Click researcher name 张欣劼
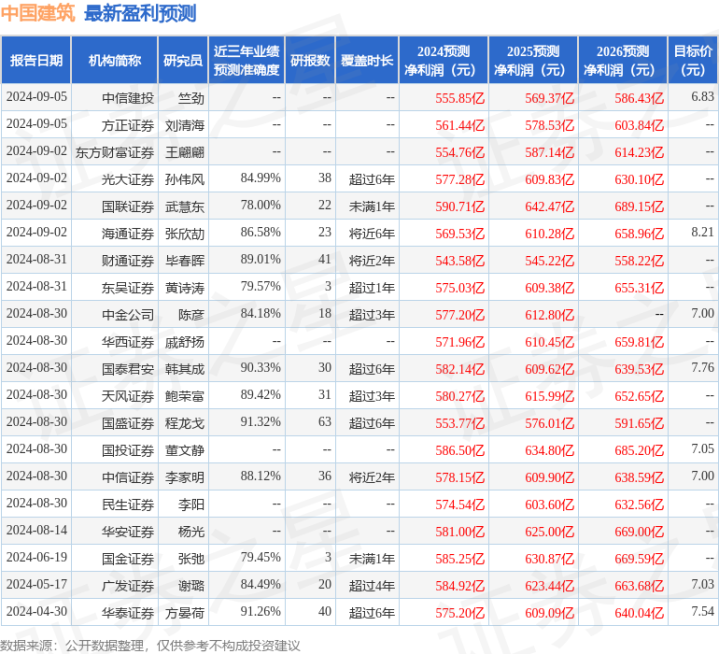 (x=185, y=233)
